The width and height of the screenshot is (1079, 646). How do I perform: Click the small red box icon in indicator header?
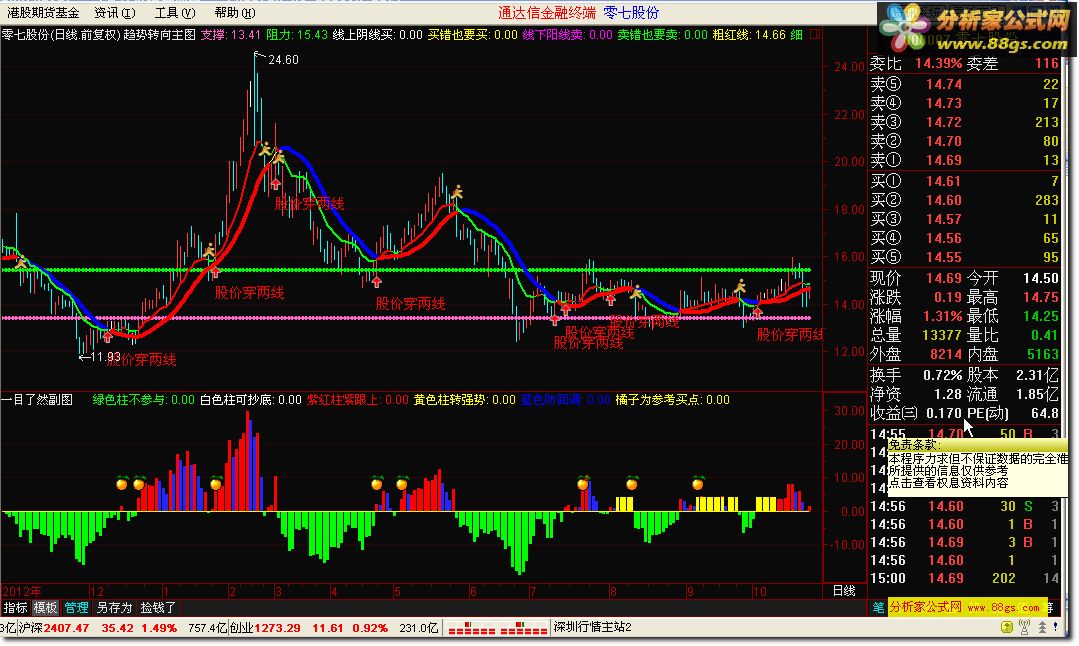click(x=815, y=34)
